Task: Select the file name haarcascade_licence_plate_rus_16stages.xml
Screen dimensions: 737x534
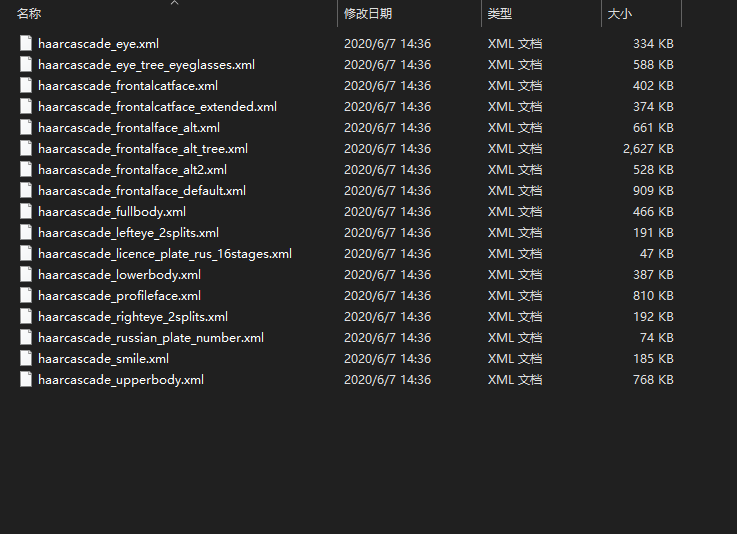Action: pyautogui.click(x=165, y=254)
